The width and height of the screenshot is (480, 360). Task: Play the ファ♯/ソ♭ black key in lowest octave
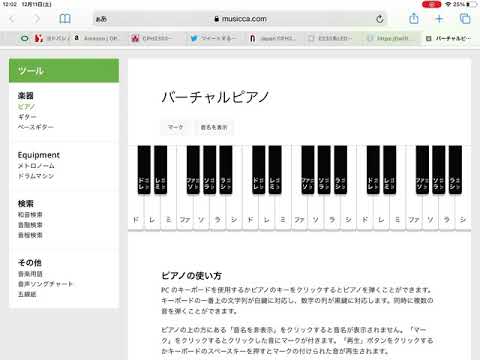click(193, 169)
